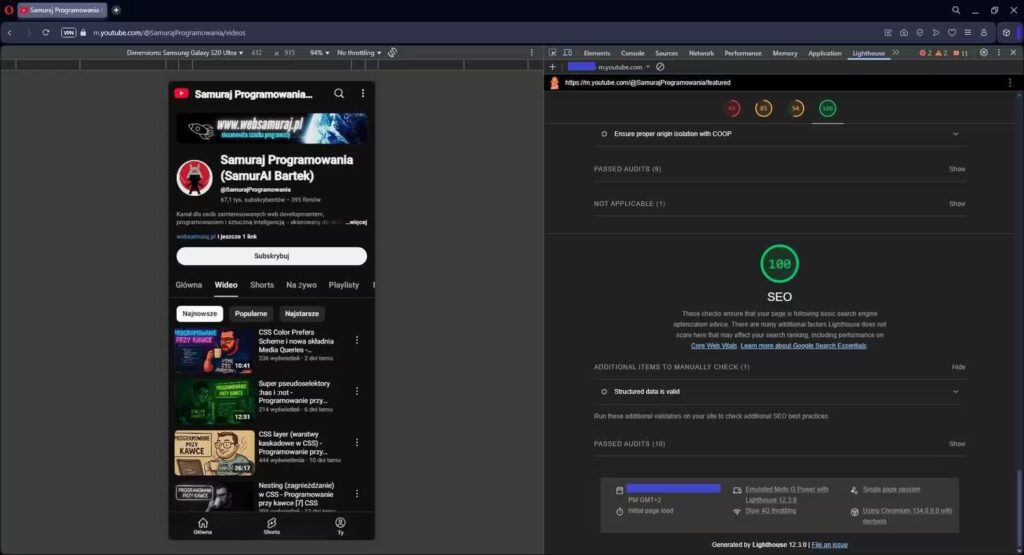The width and height of the screenshot is (1024, 555).
Task: Open the Network tab
Action: (701, 53)
